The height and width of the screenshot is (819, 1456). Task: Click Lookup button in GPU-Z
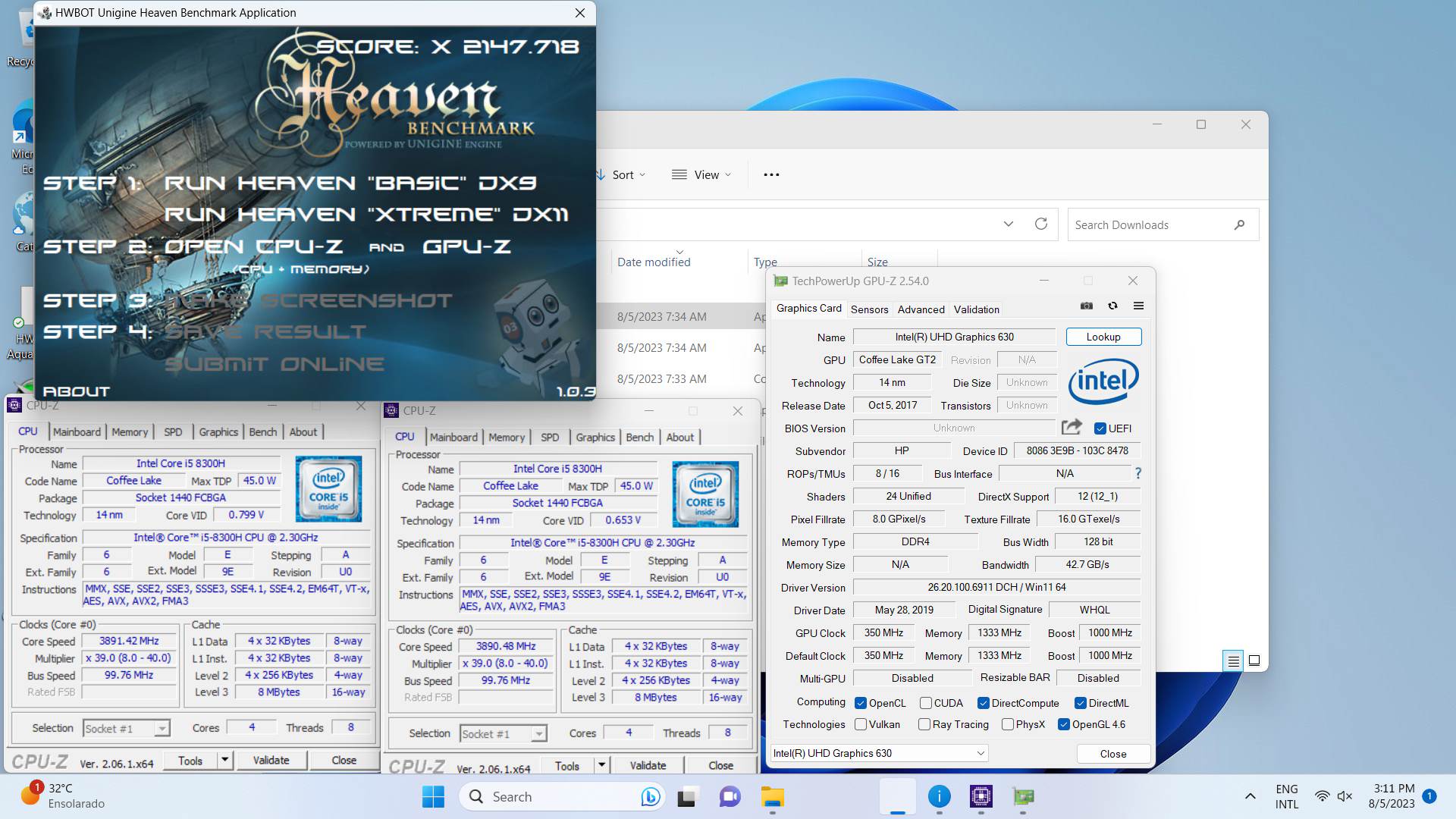pyautogui.click(x=1103, y=337)
